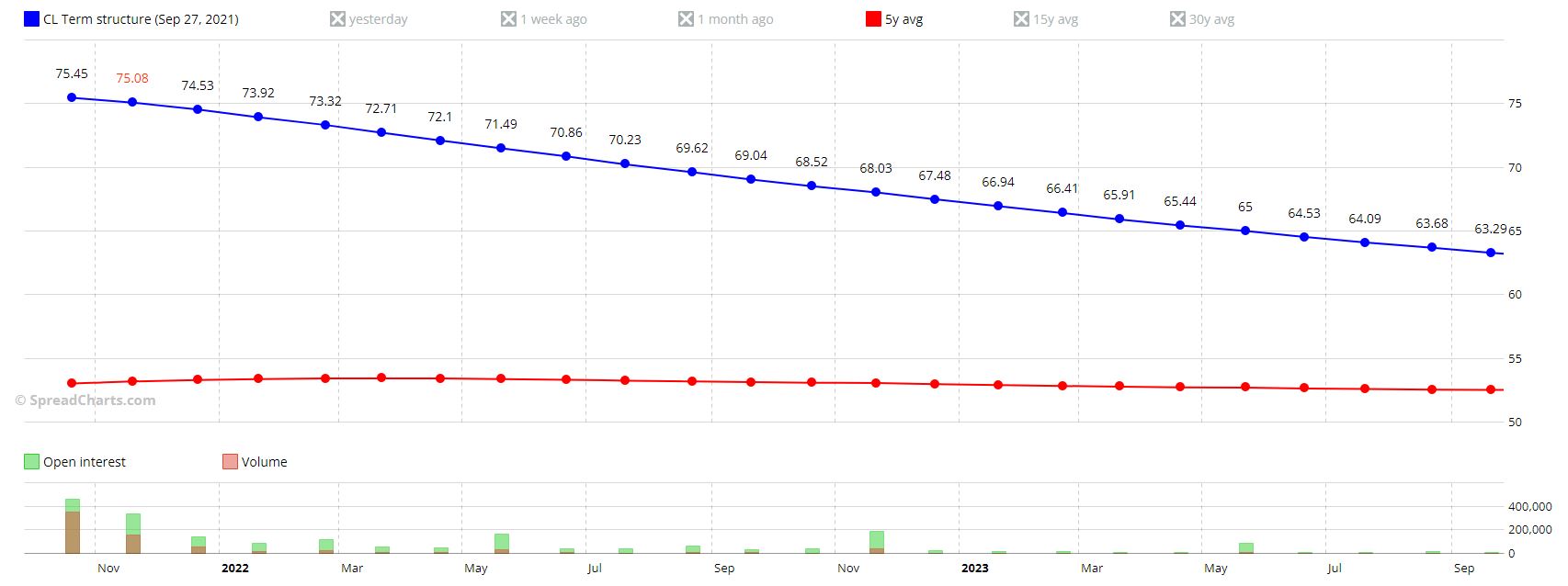Enable the '1 week ago' series checkbox
The image size is (1568, 586).
coord(508,19)
